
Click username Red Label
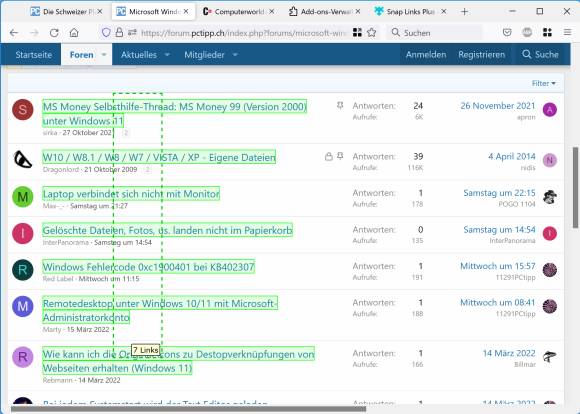pos(58,279)
